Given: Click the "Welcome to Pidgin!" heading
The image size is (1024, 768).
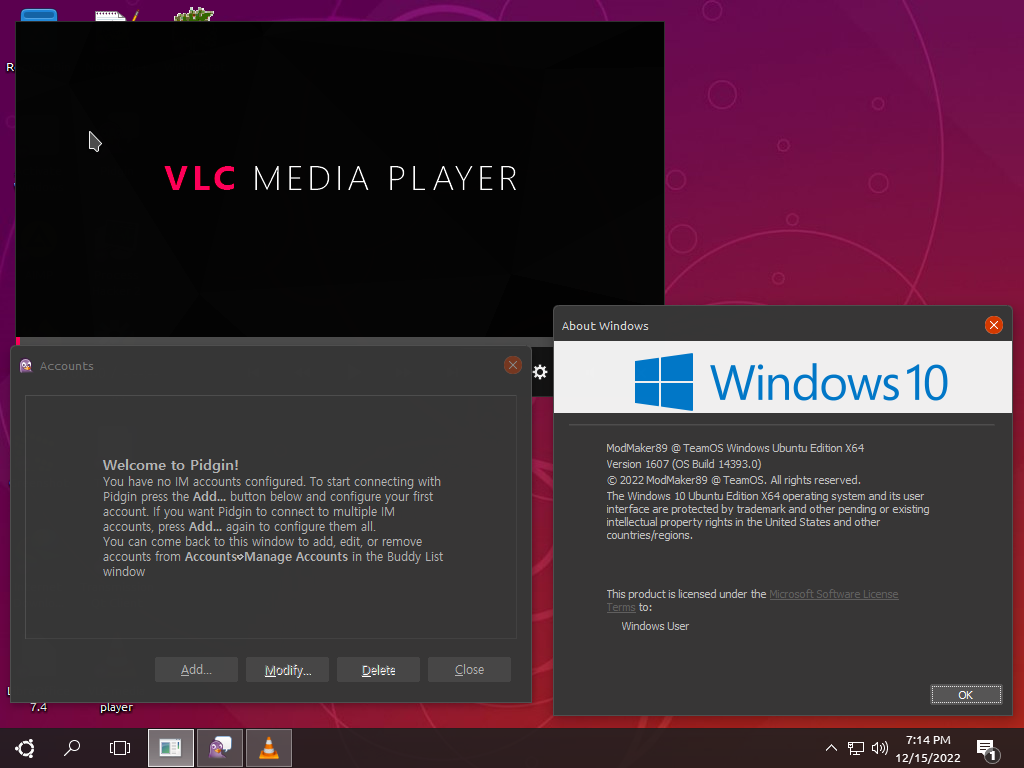Looking at the screenshot, I should pyautogui.click(x=170, y=465).
